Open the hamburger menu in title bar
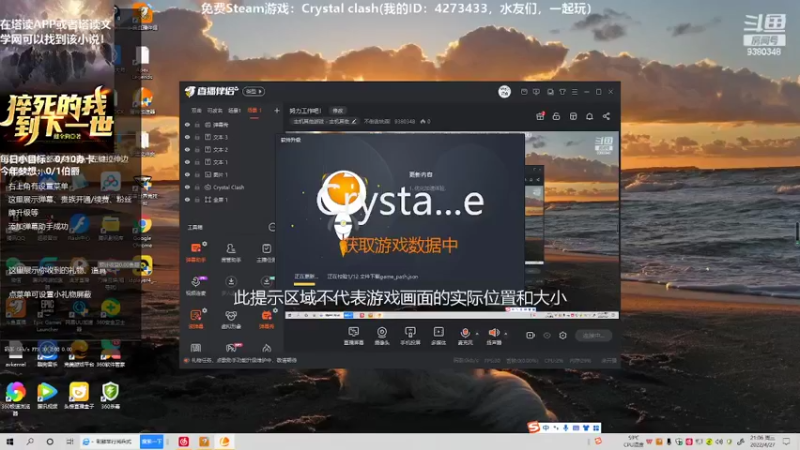The height and width of the screenshot is (450, 800). 574,92
